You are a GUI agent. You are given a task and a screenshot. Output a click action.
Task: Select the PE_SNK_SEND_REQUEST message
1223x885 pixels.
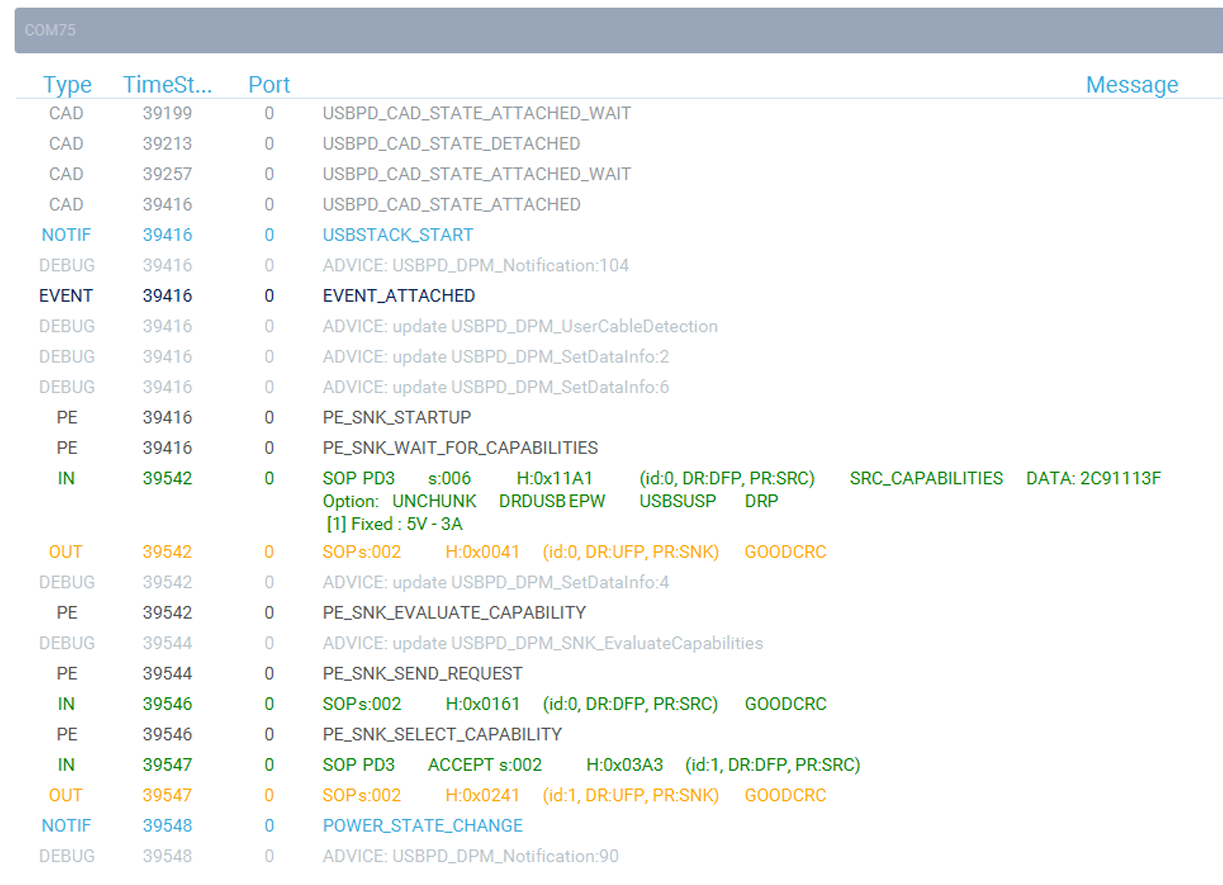[423, 673]
